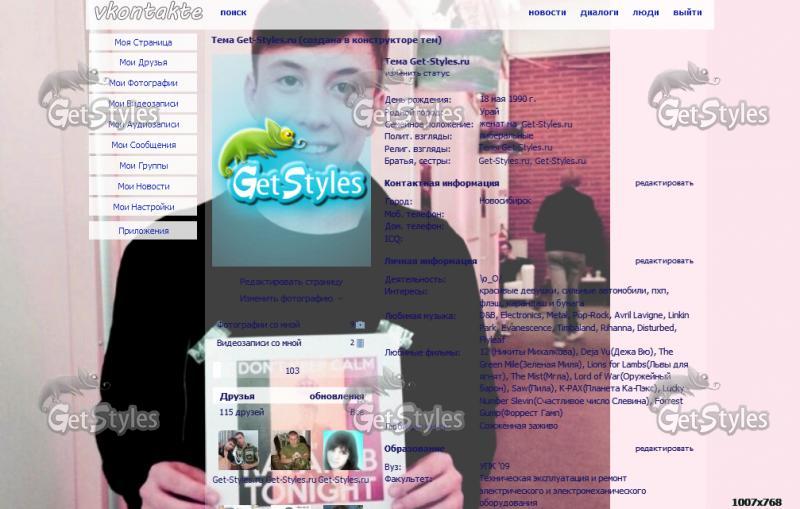Open the video icon beside Видеозаписи со мной
This screenshot has height=509, width=800.
click(x=360, y=343)
